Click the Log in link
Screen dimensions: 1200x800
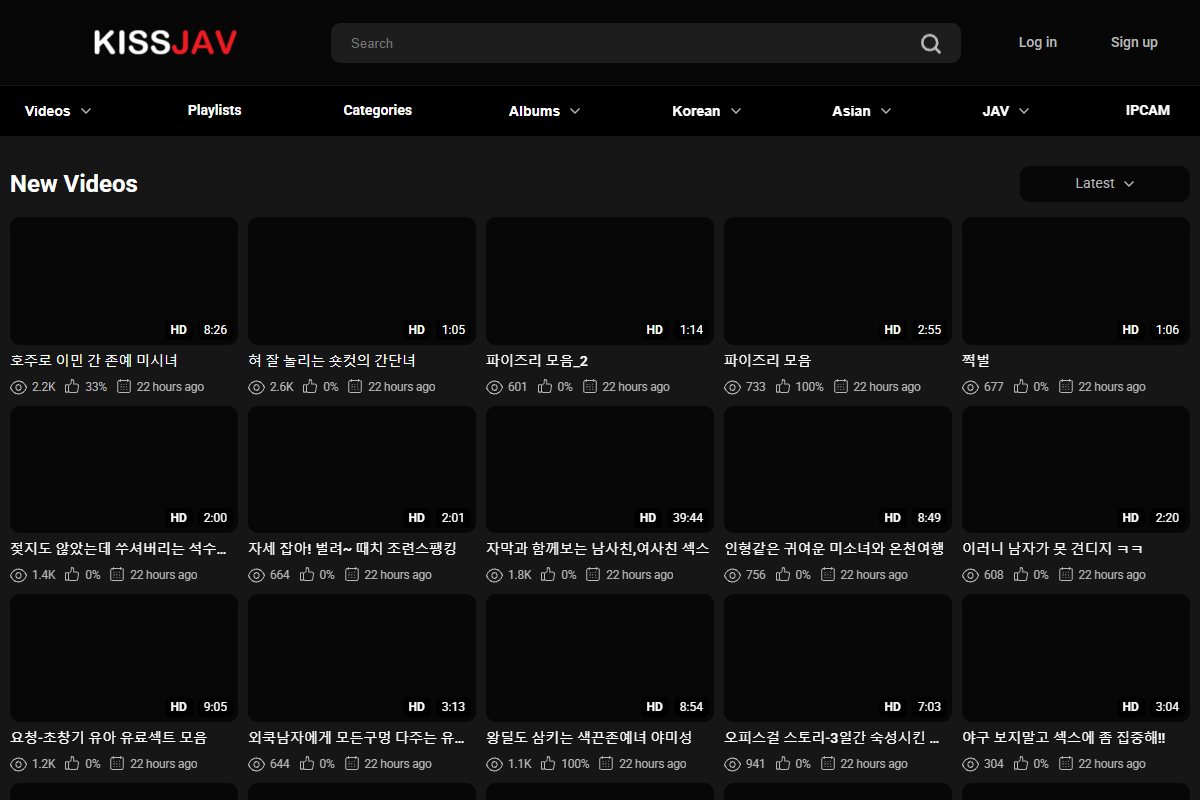coord(1037,42)
